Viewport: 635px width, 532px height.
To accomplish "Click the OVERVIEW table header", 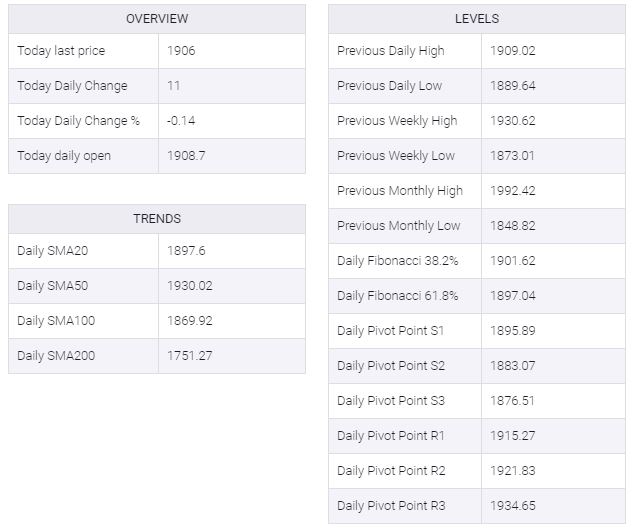I will point(157,19).
